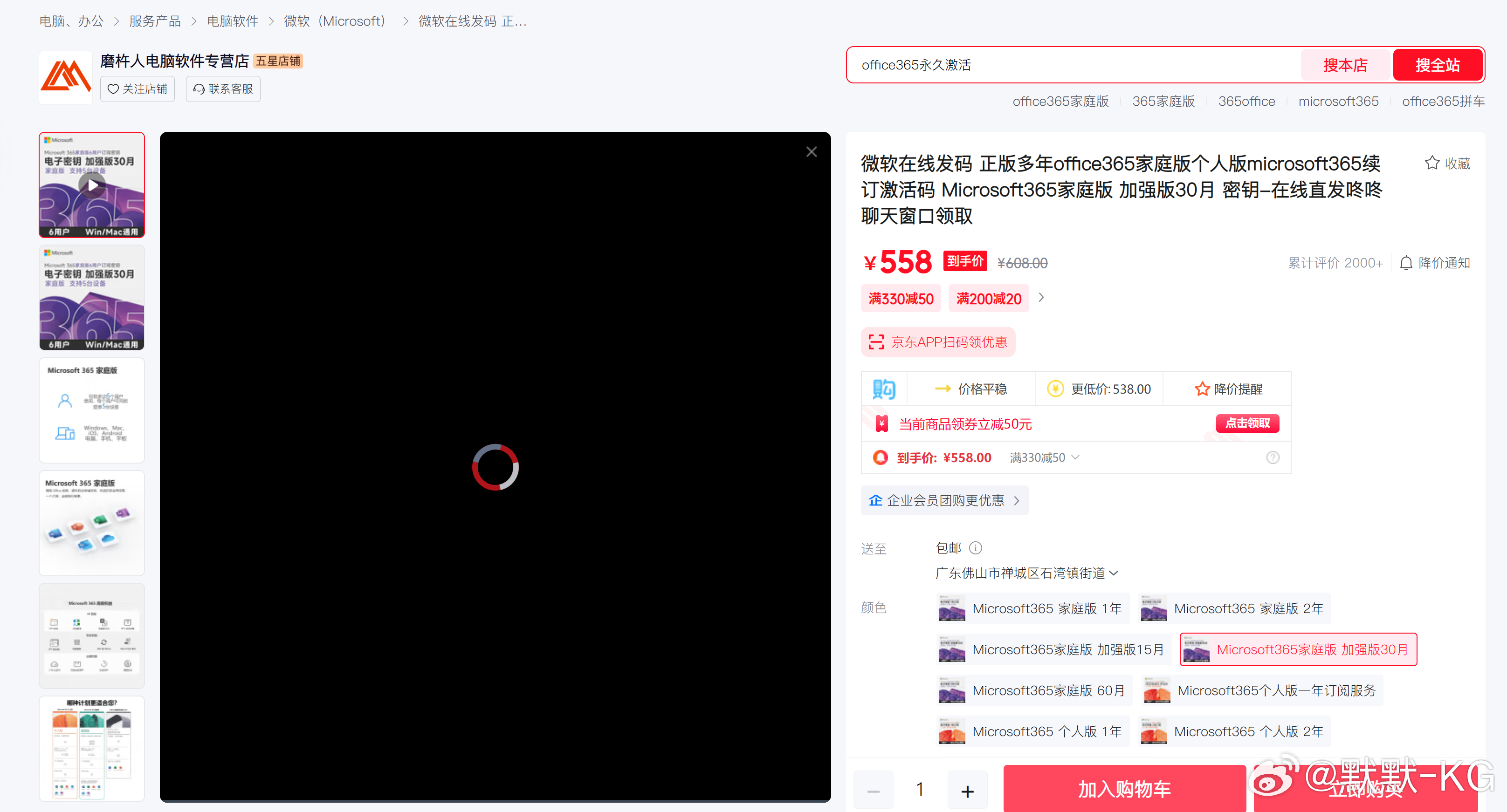Click the scan icon in 京东APP扫码领优惠
The width and height of the screenshot is (1507, 812).
[876, 342]
